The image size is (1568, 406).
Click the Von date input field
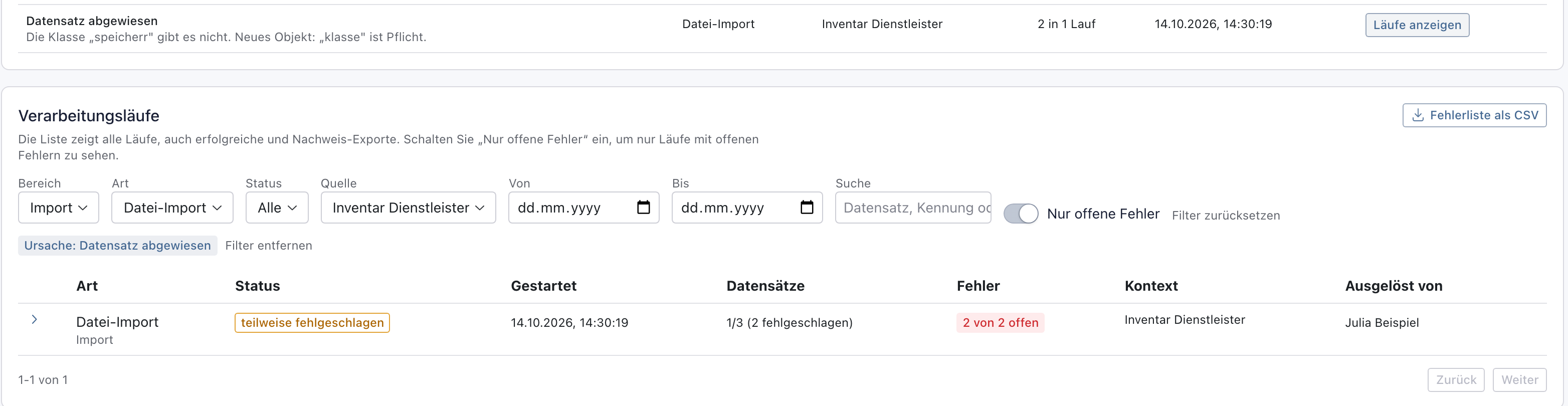click(583, 208)
